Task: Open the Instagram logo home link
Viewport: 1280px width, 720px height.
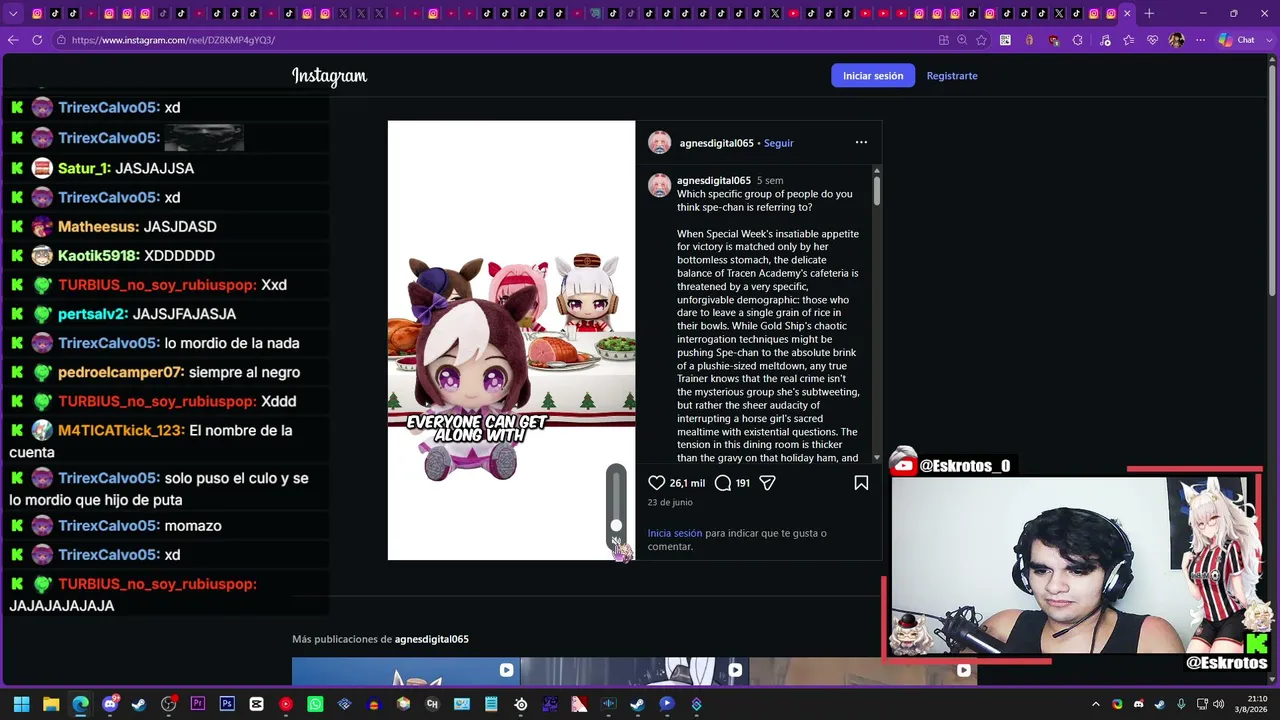Action: tap(330, 76)
